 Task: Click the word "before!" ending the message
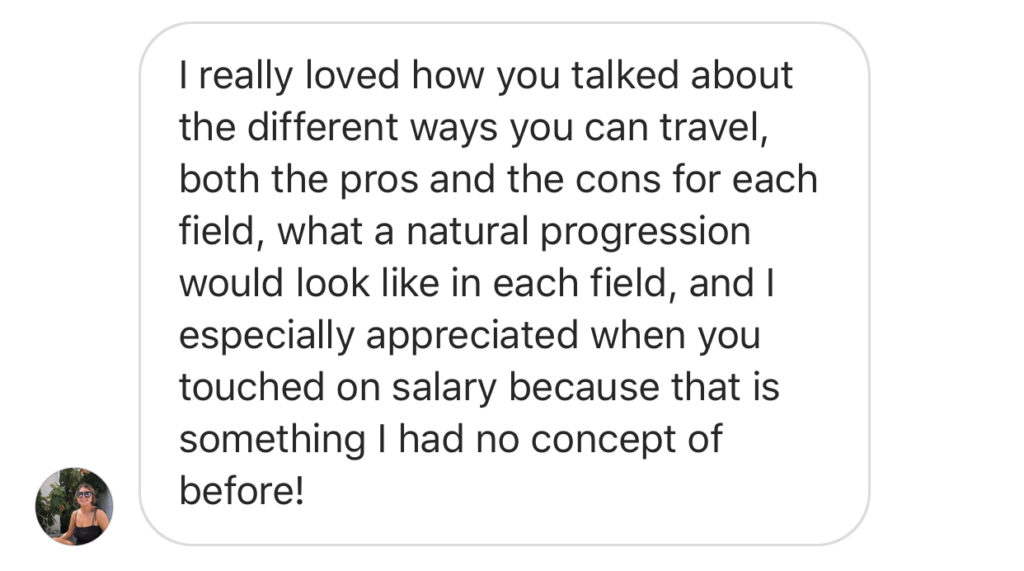[x=242, y=491]
